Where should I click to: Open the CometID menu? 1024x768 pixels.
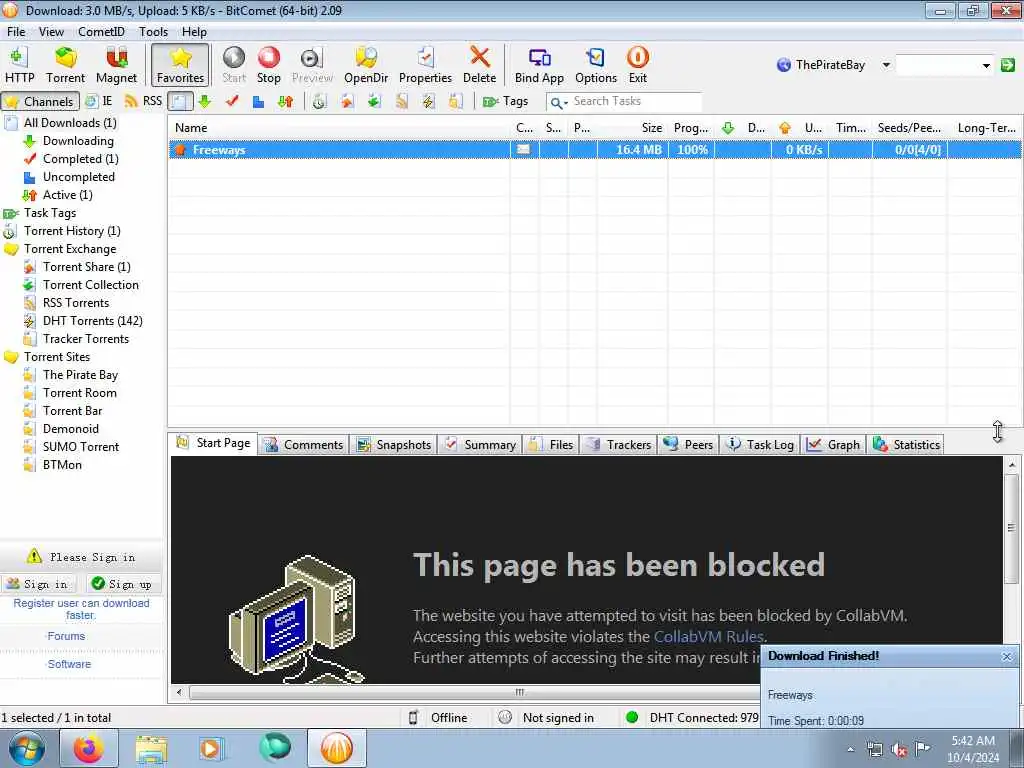click(101, 31)
